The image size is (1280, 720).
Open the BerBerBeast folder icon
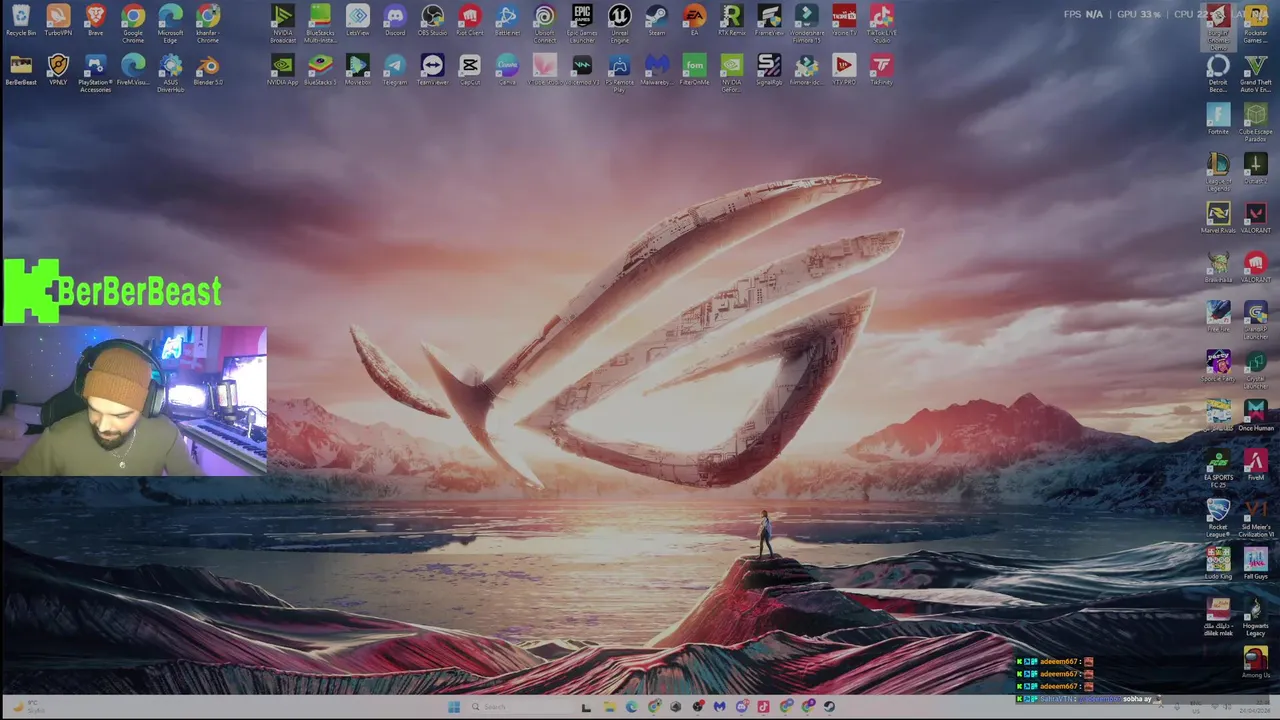[21, 70]
